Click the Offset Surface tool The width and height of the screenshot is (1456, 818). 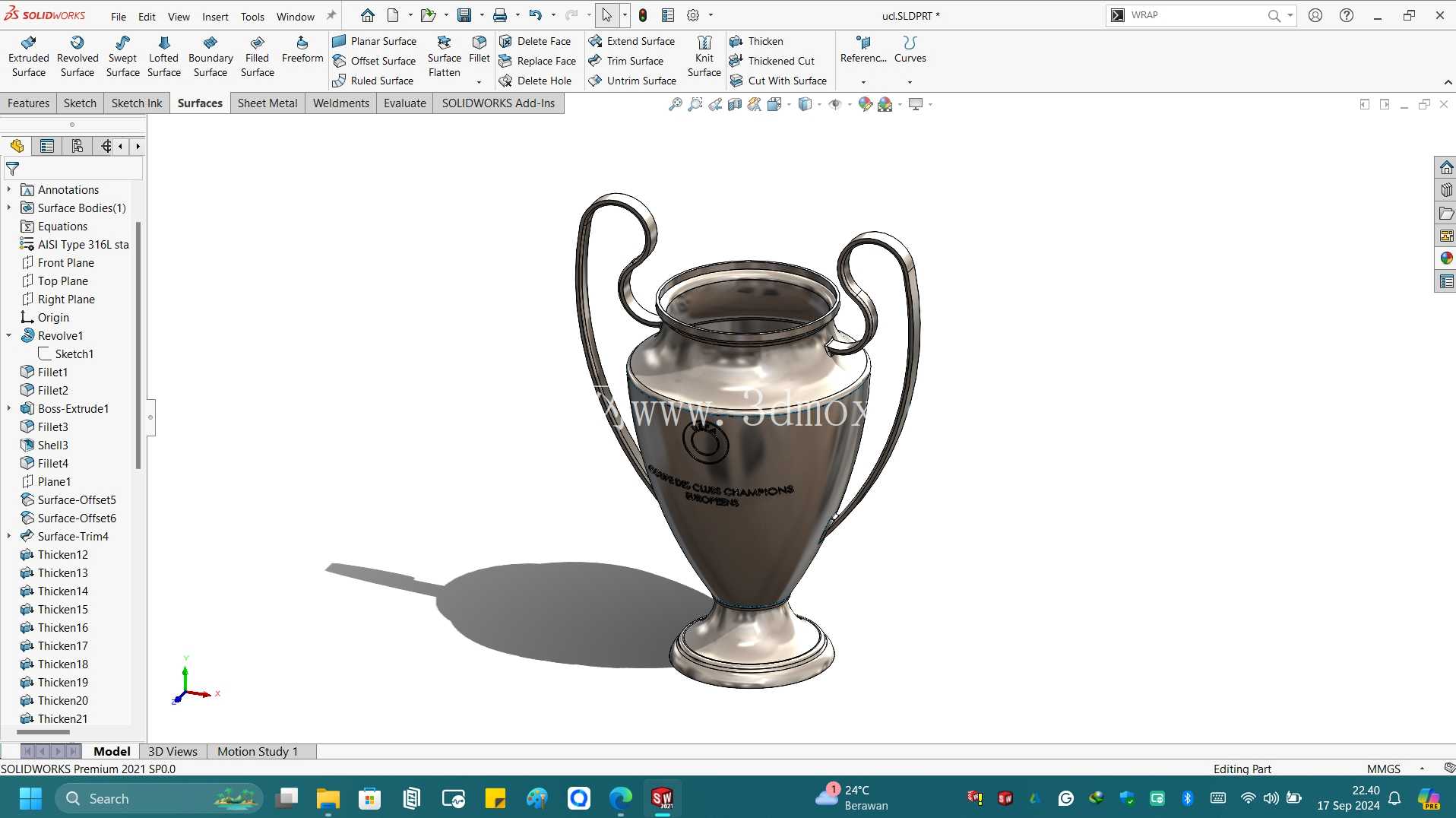pos(375,61)
